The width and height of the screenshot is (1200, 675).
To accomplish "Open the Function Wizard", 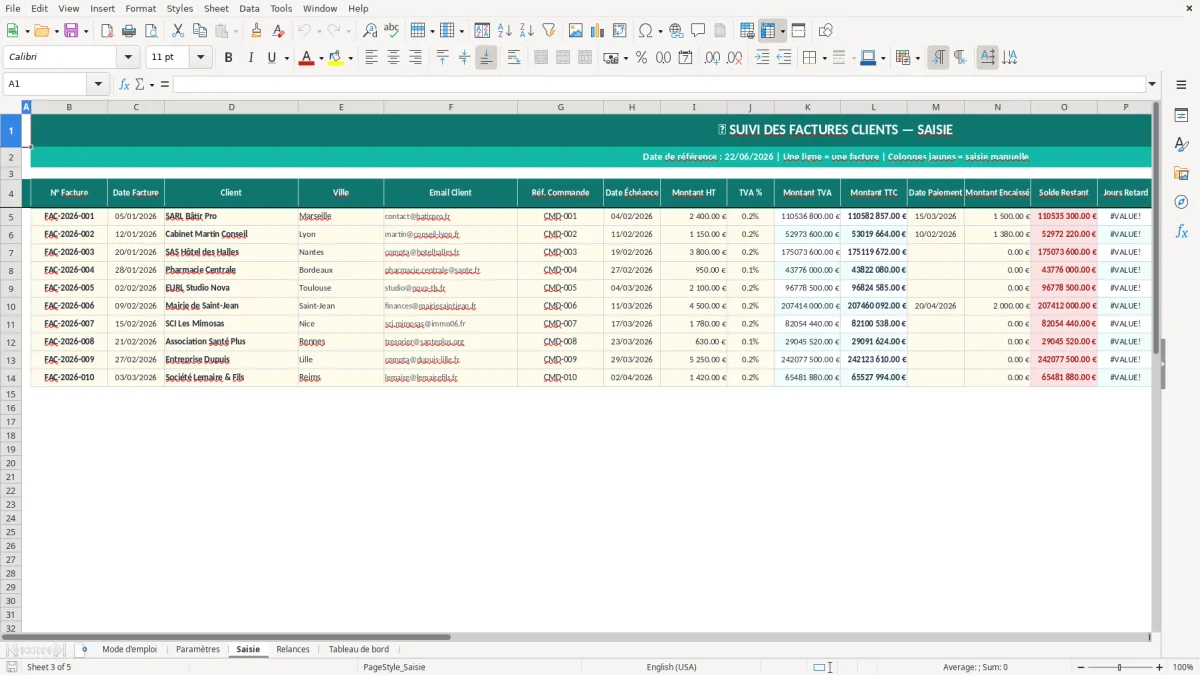I will [x=124, y=84].
